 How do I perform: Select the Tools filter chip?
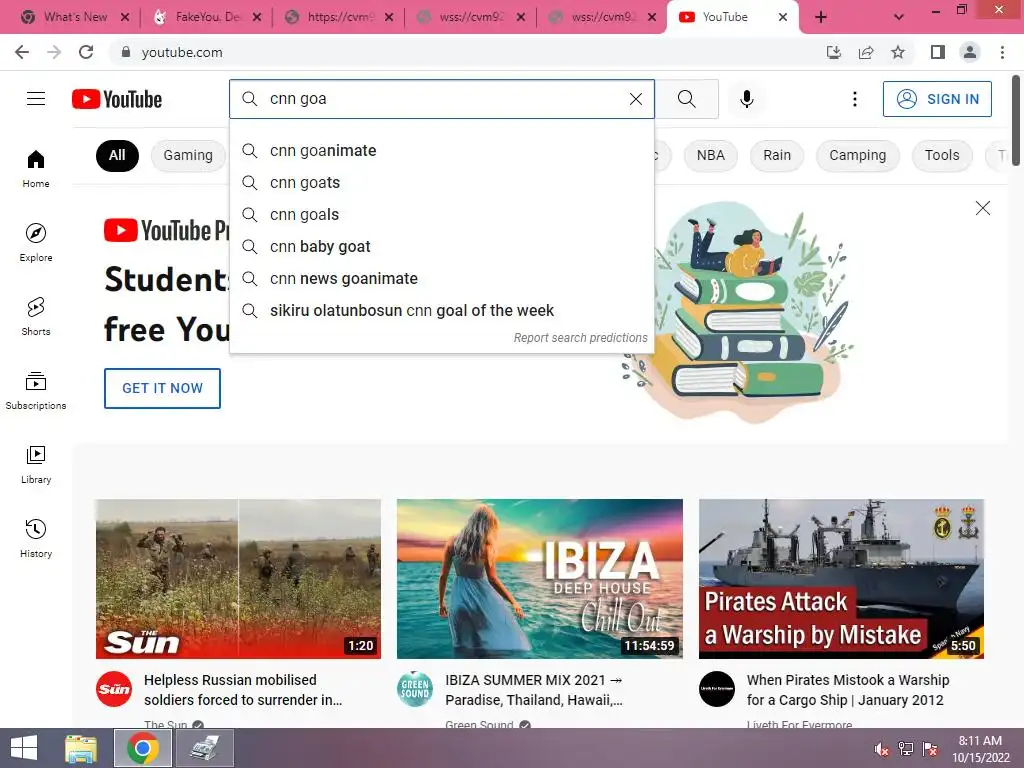coord(942,155)
